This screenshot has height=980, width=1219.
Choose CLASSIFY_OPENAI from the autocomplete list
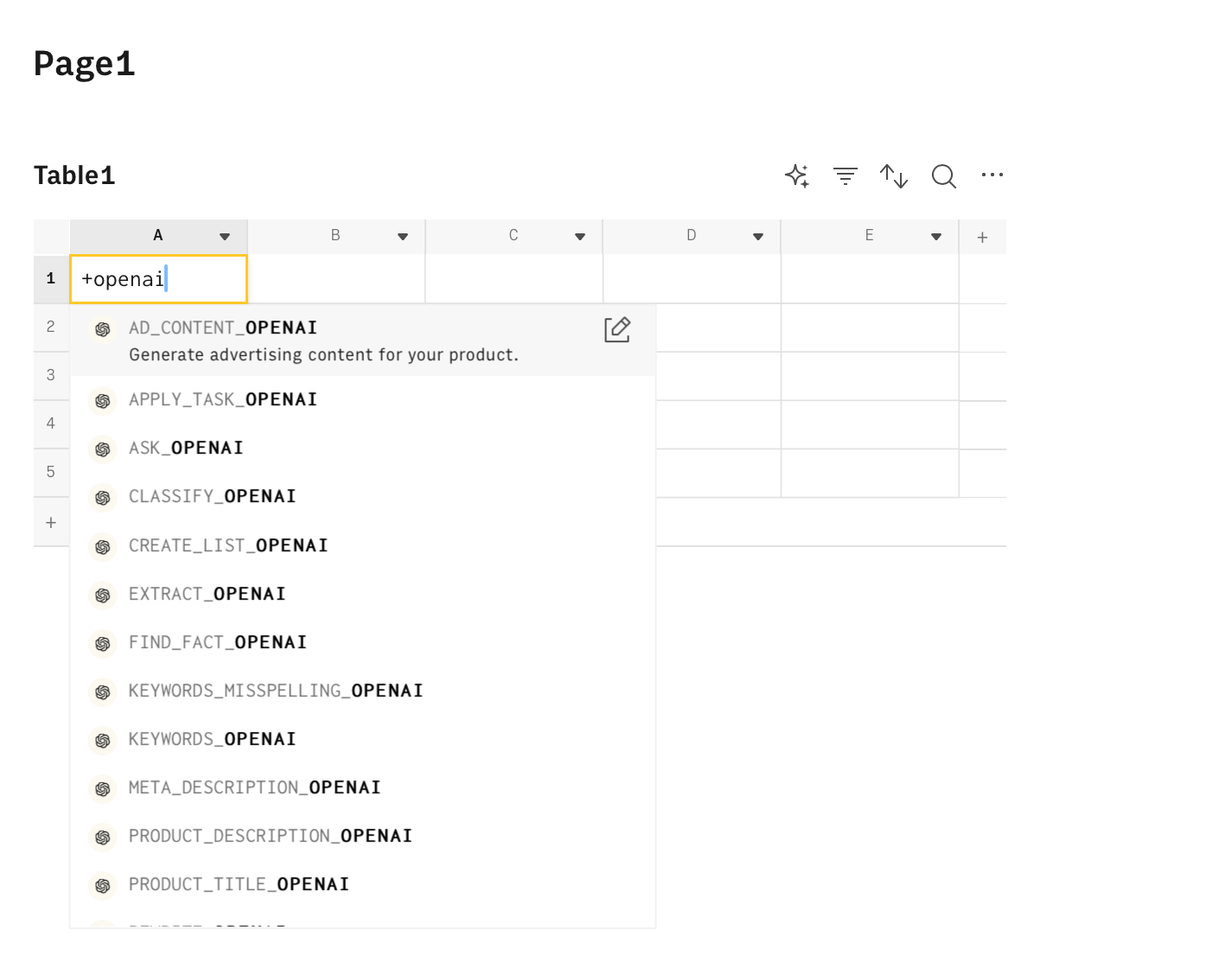(362, 497)
